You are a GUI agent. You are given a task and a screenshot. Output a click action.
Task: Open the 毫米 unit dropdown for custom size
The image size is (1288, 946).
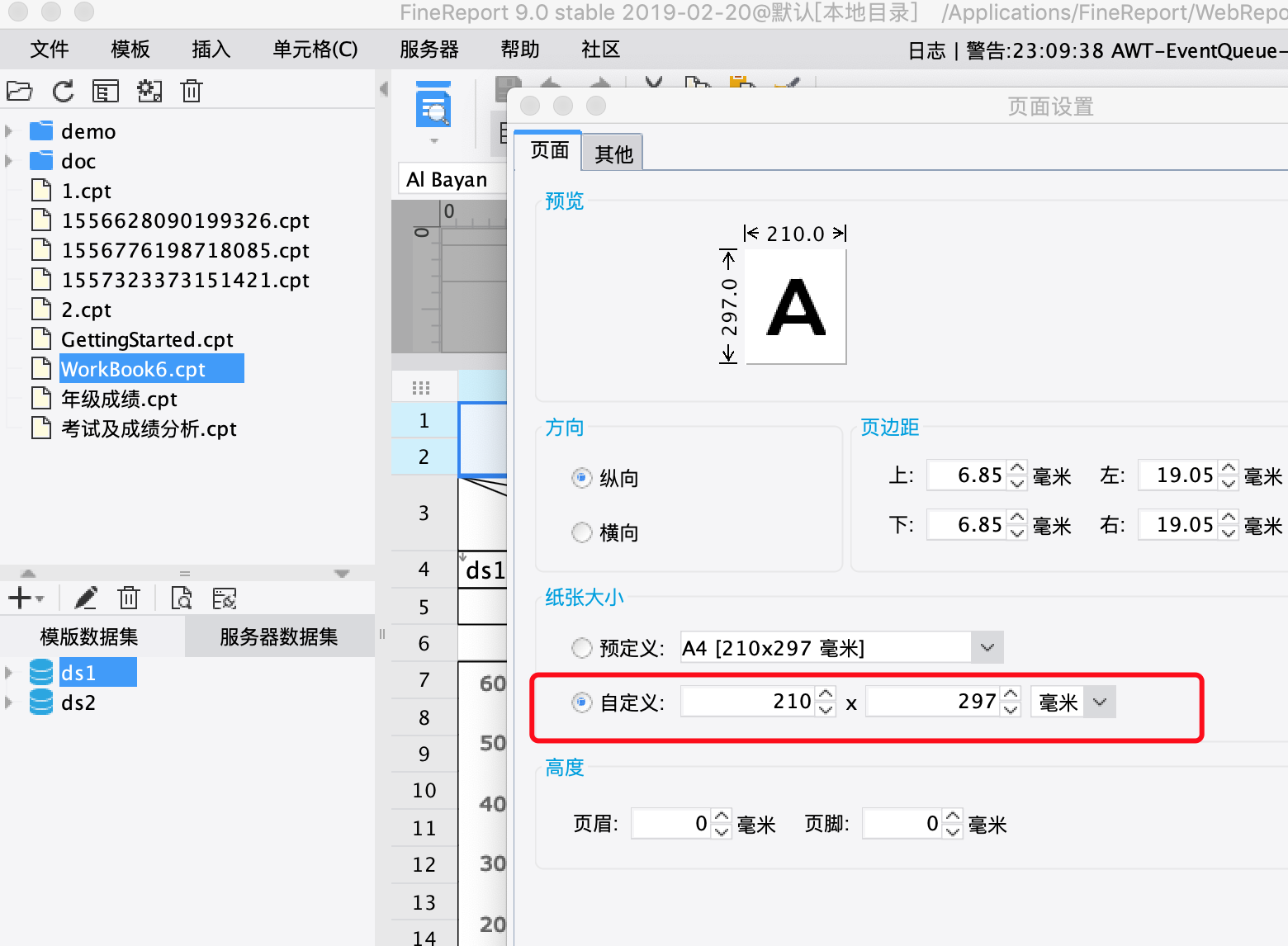(x=1100, y=702)
